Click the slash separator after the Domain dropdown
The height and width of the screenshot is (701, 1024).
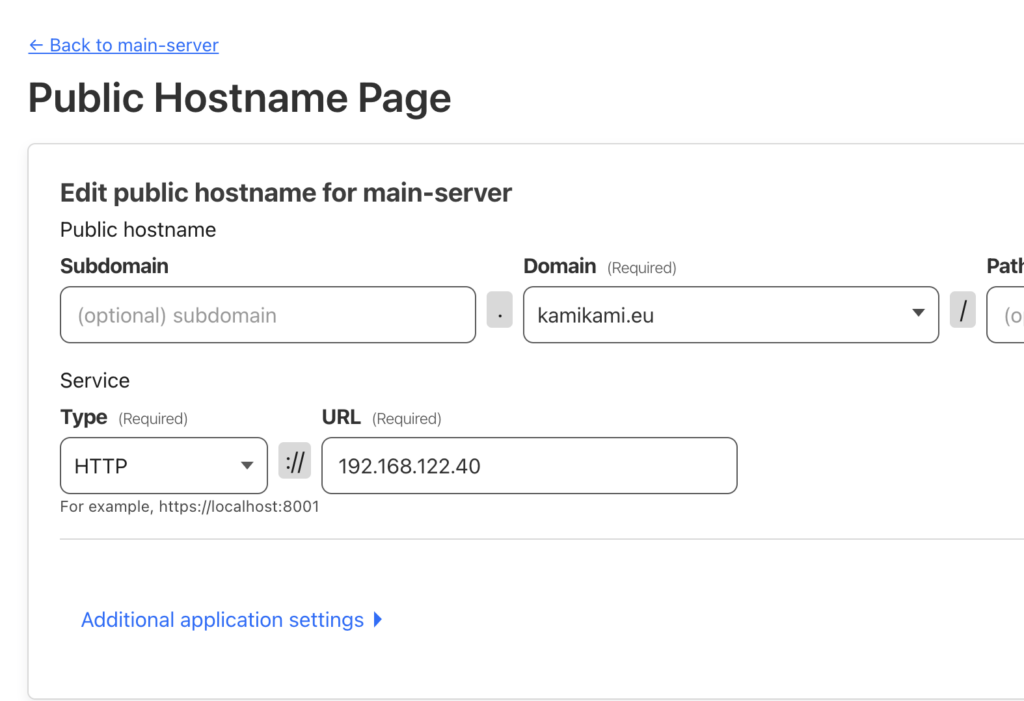pos(963,310)
